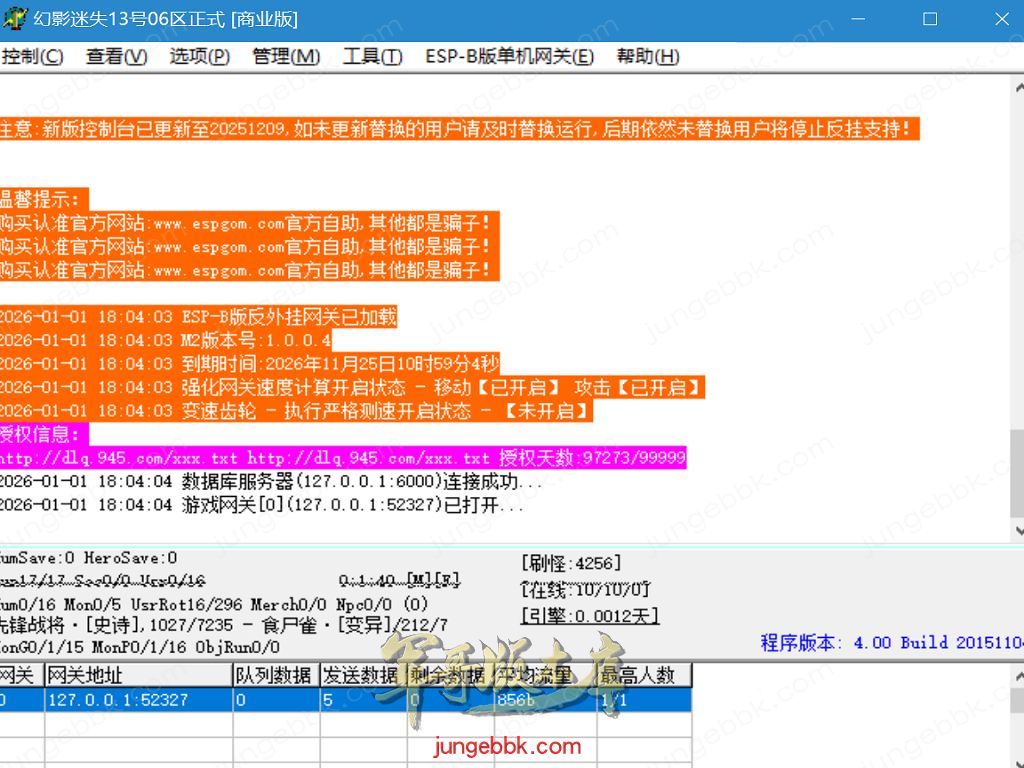Click the 发送数据 column header
This screenshot has width=1024, height=768.
[x=362, y=675]
